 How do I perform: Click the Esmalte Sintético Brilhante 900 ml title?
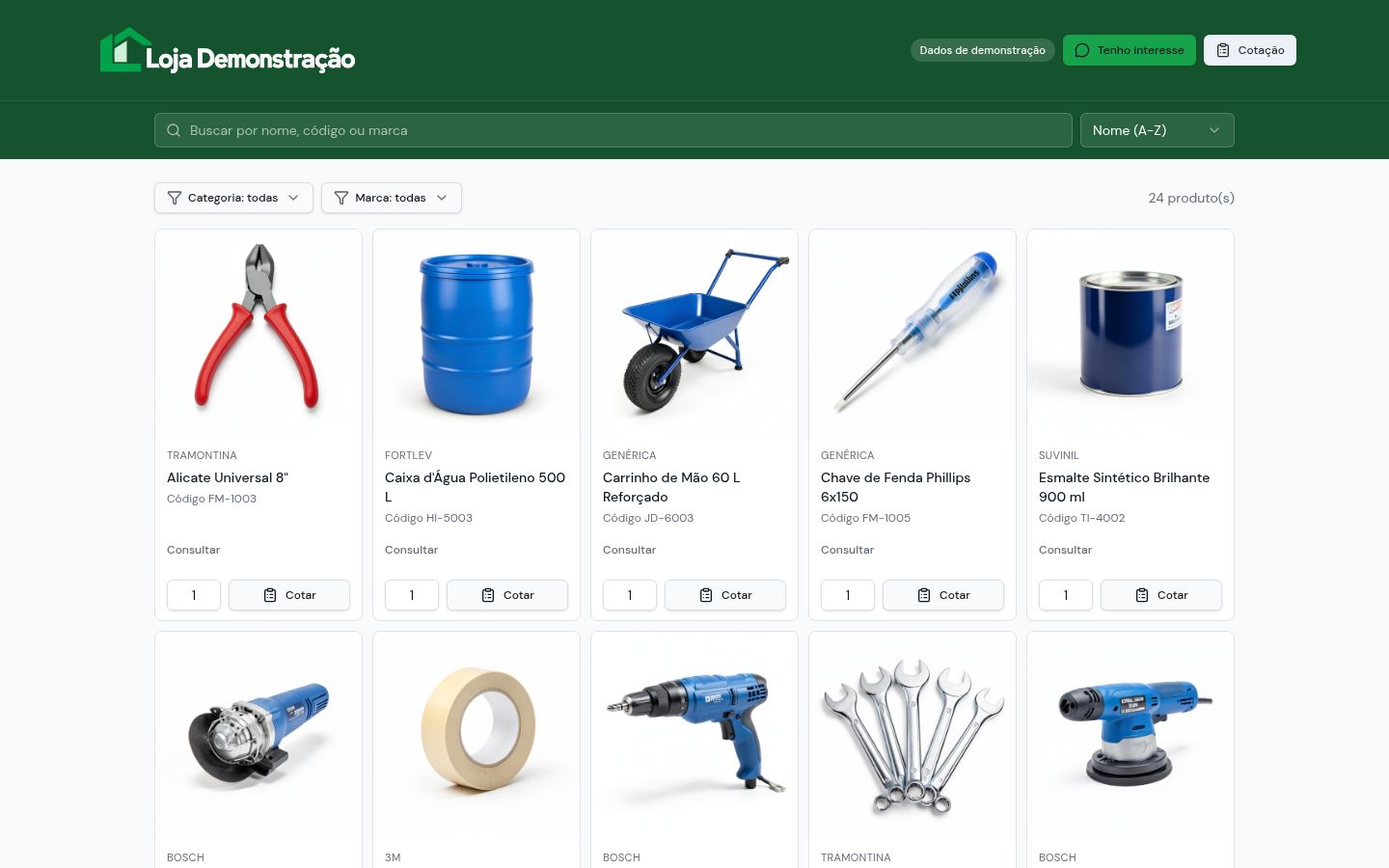tap(1124, 487)
